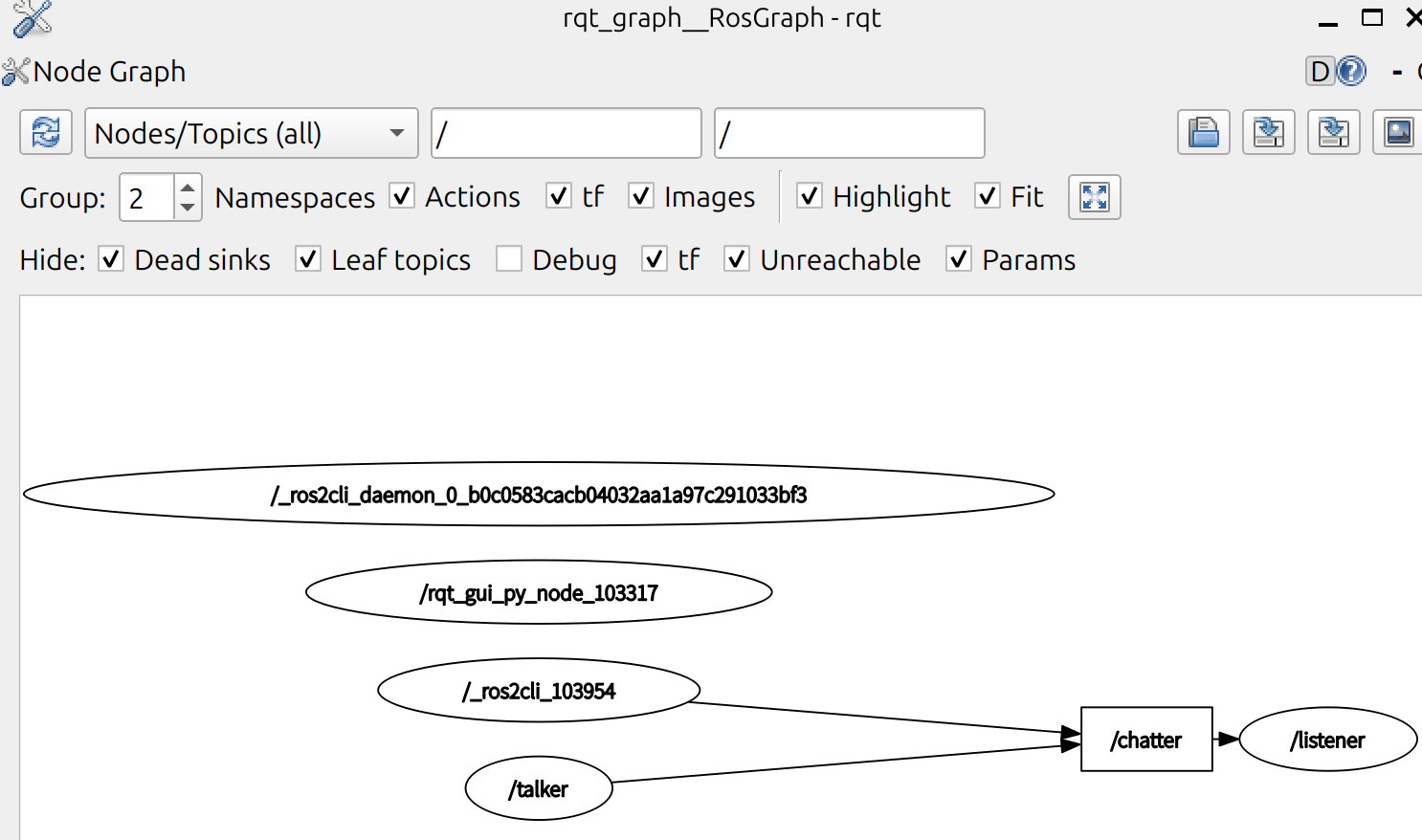The height and width of the screenshot is (840, 1422).
Task: Decrement the Group spinner value
Action: pyautogui.click(x=188, y=207)
